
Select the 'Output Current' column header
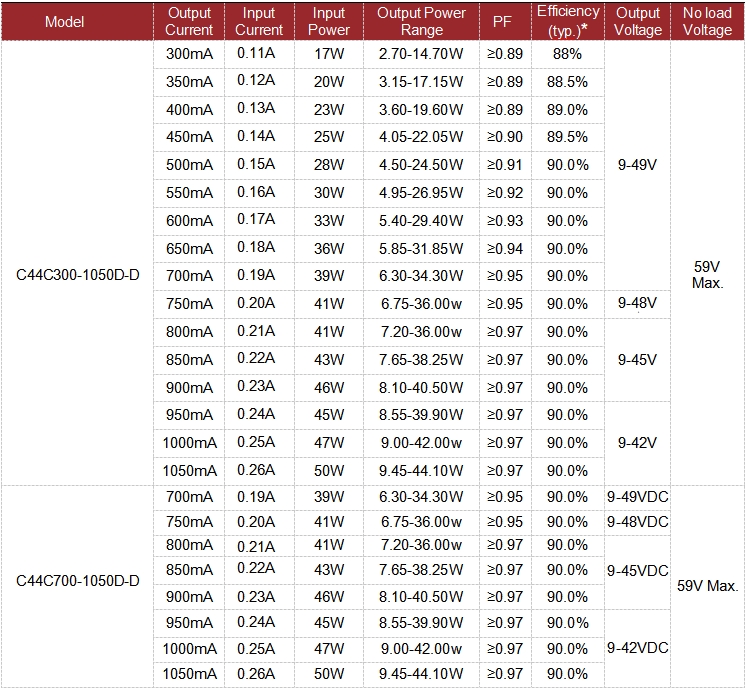[189, 21]
